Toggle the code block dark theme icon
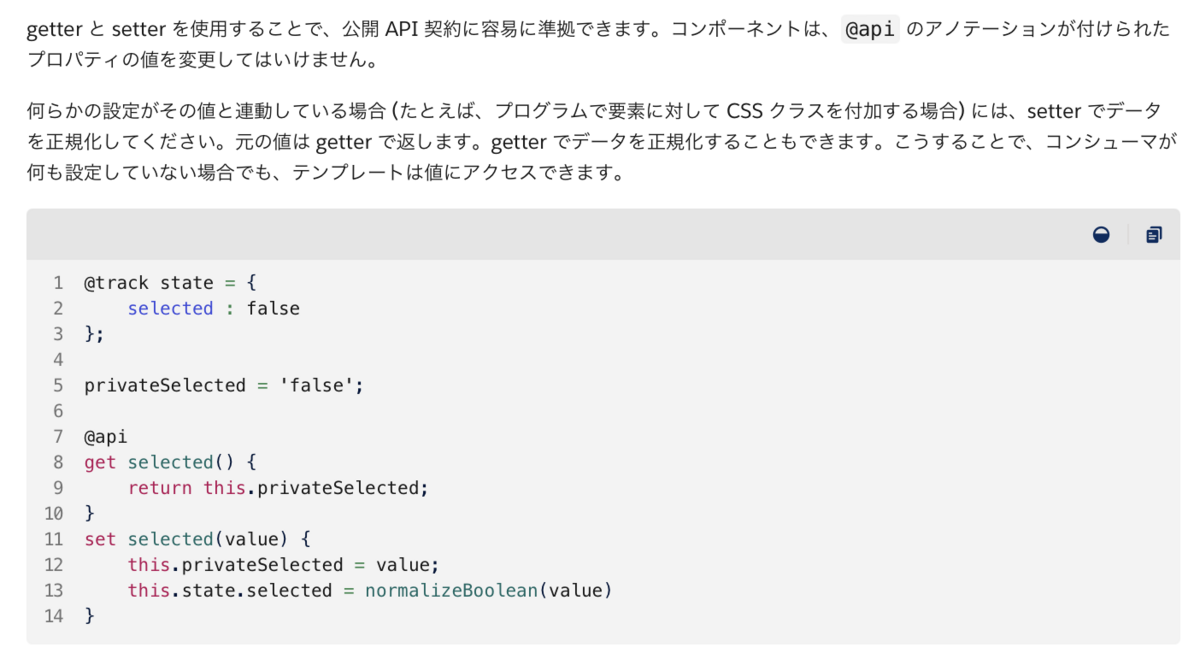Screen dimensions: 1200x665 1101,235
